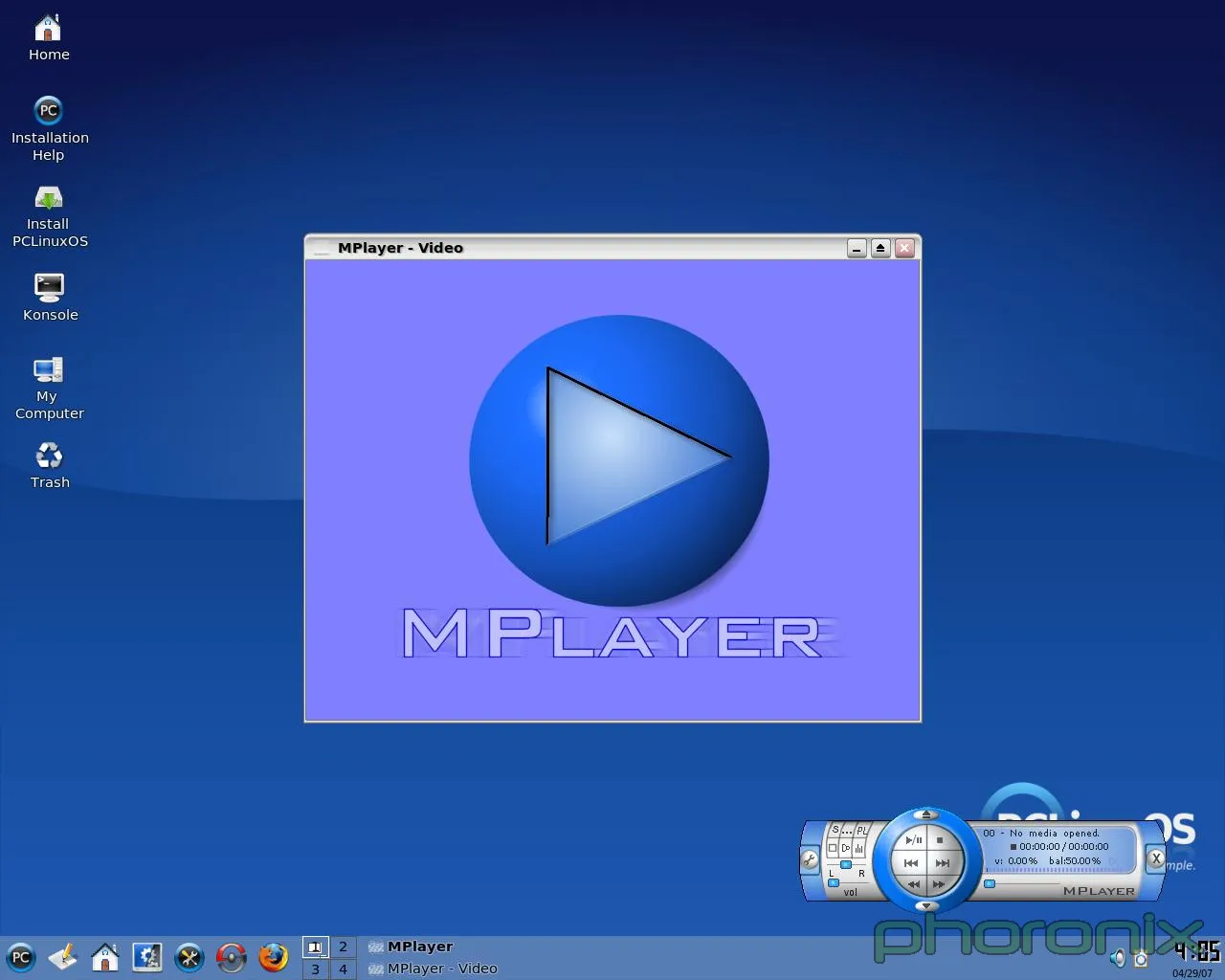Click the seek bar handle in MPlayer

(x=990, y=883)
